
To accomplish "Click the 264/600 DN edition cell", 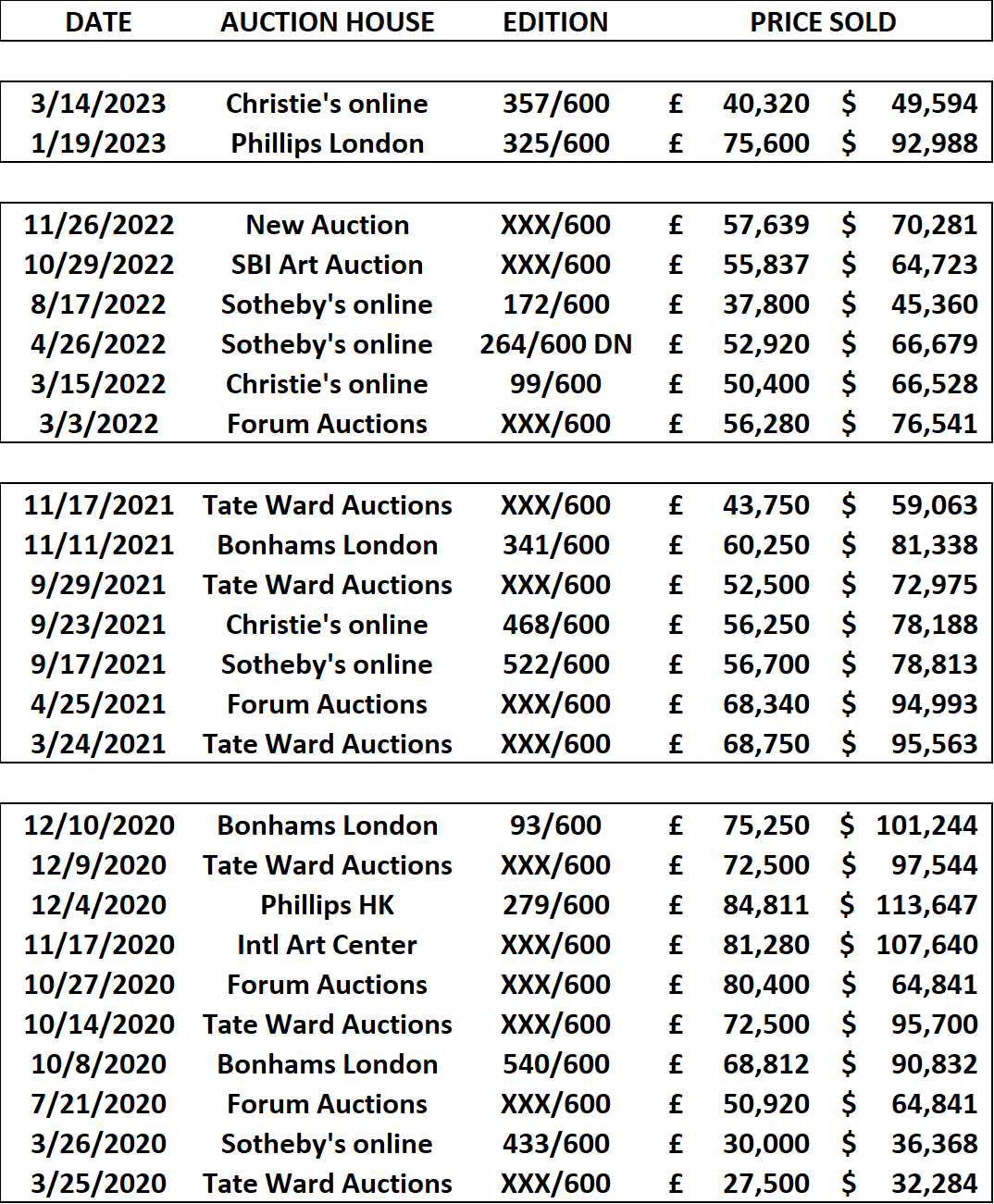I will click(555, 344).
